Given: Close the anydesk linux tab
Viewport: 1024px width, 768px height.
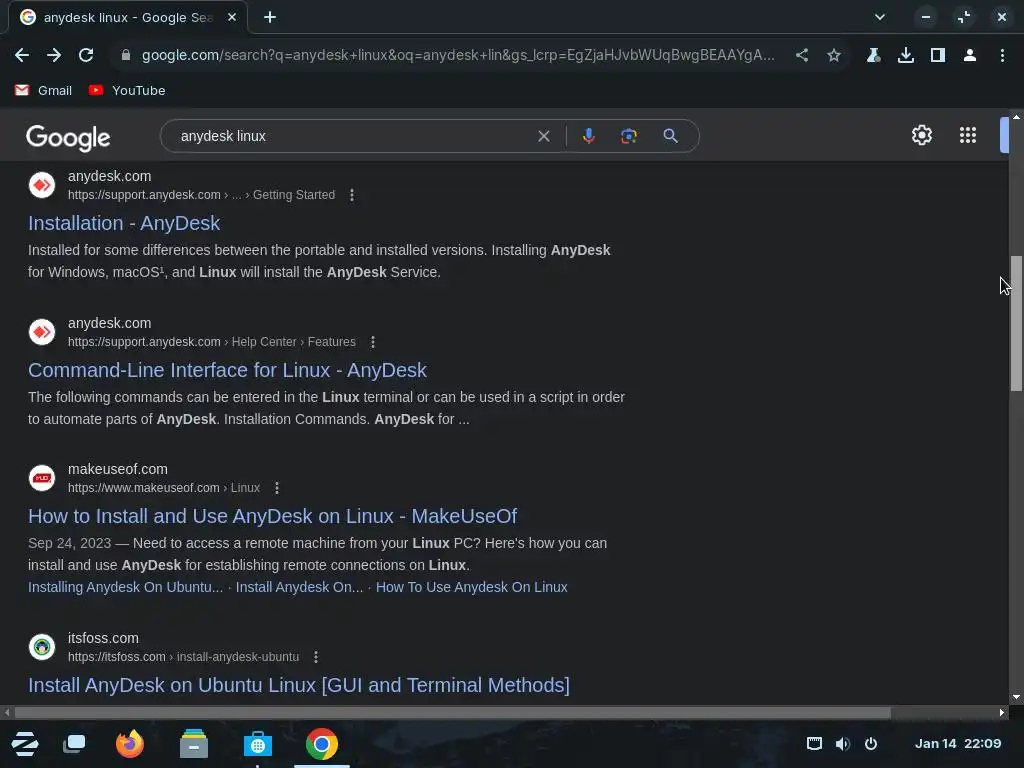Looking at the screenshot, I should click(232, 18).
